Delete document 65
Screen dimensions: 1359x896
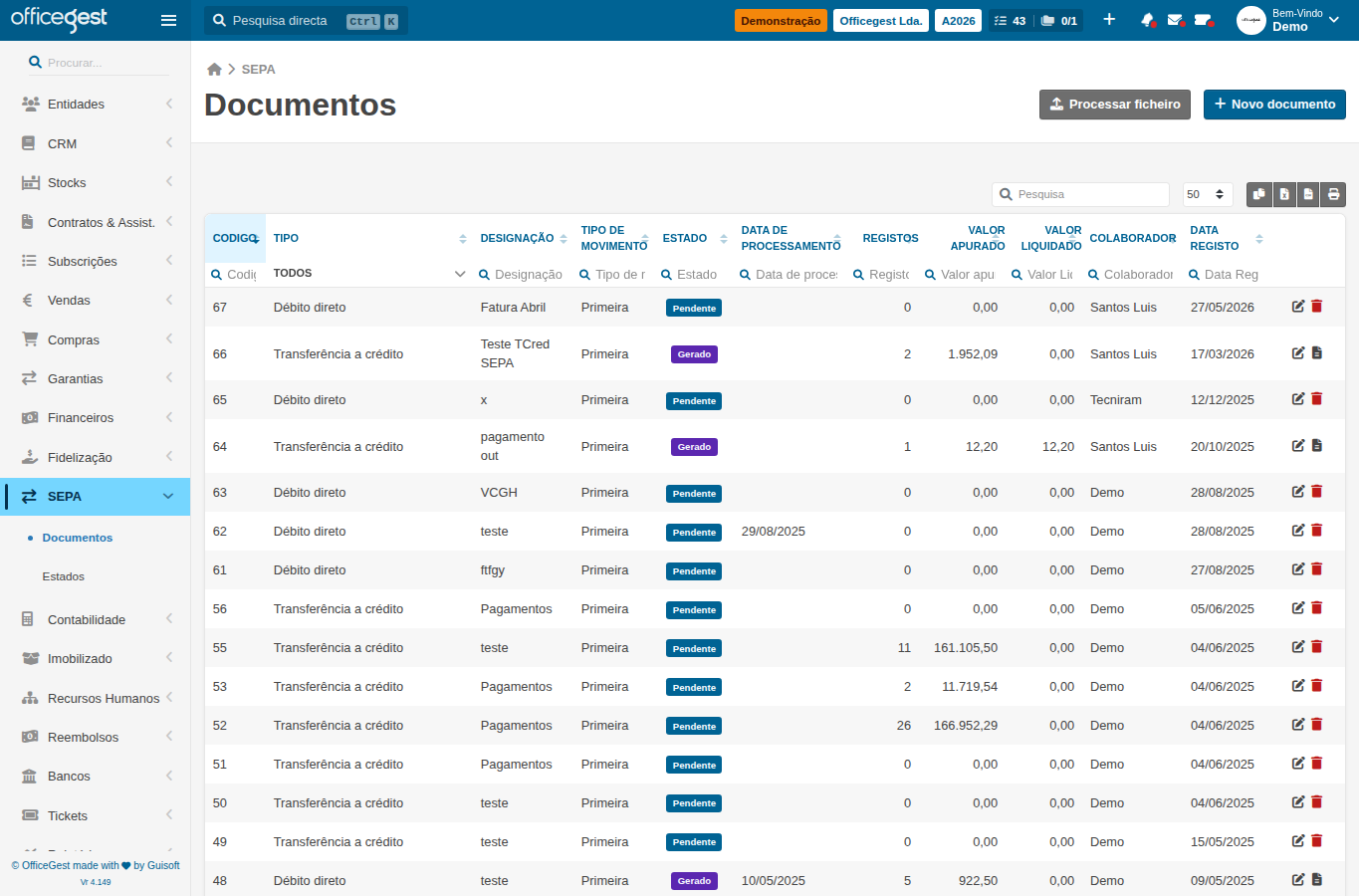coord(1317,399)
